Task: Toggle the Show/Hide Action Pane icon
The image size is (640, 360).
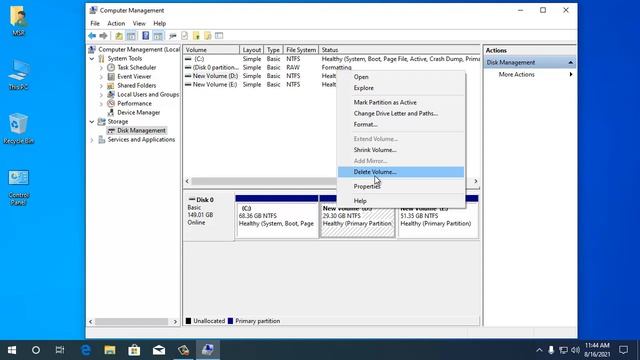Action: [x=158, y=36]
